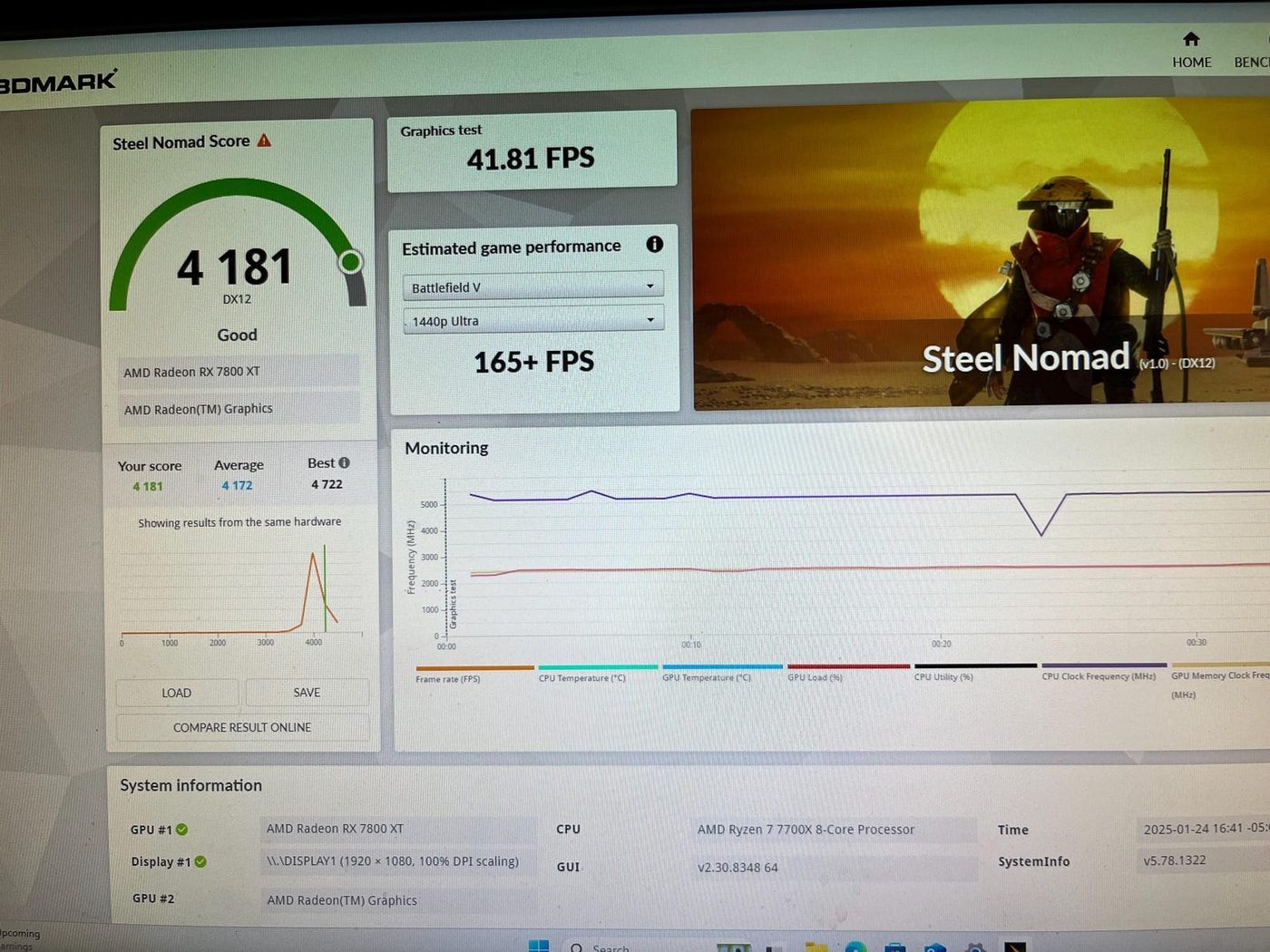Click the Average score 4 172
Viewport: 1270px width, 952px height.
[x=238, y=485]
